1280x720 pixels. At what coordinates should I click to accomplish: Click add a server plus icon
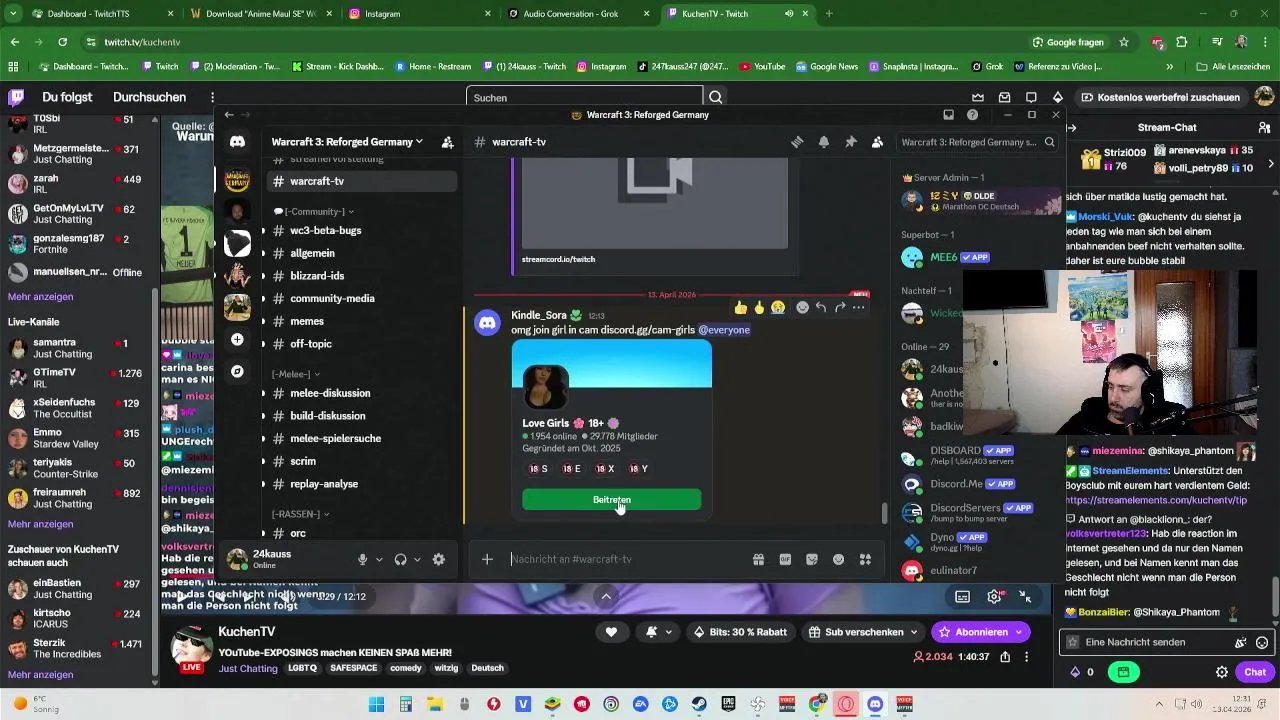tap(237, 340)
